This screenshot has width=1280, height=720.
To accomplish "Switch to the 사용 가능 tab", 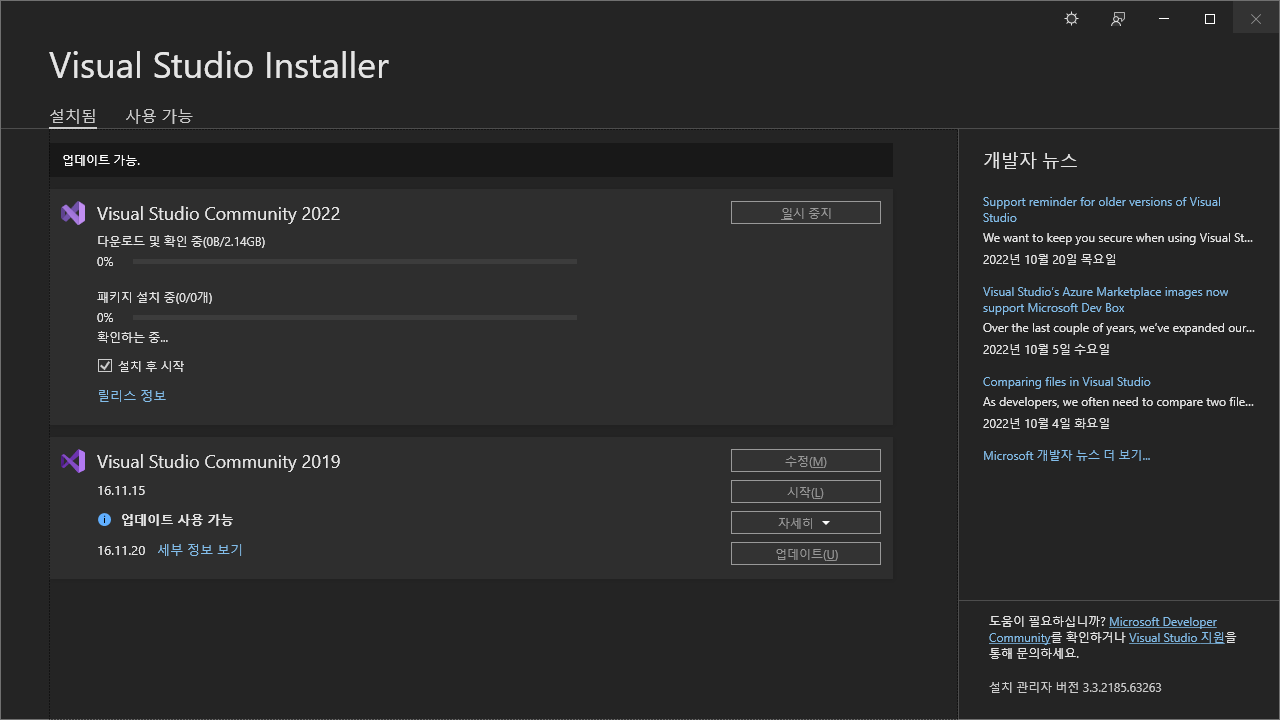I will tap(159, 116).
